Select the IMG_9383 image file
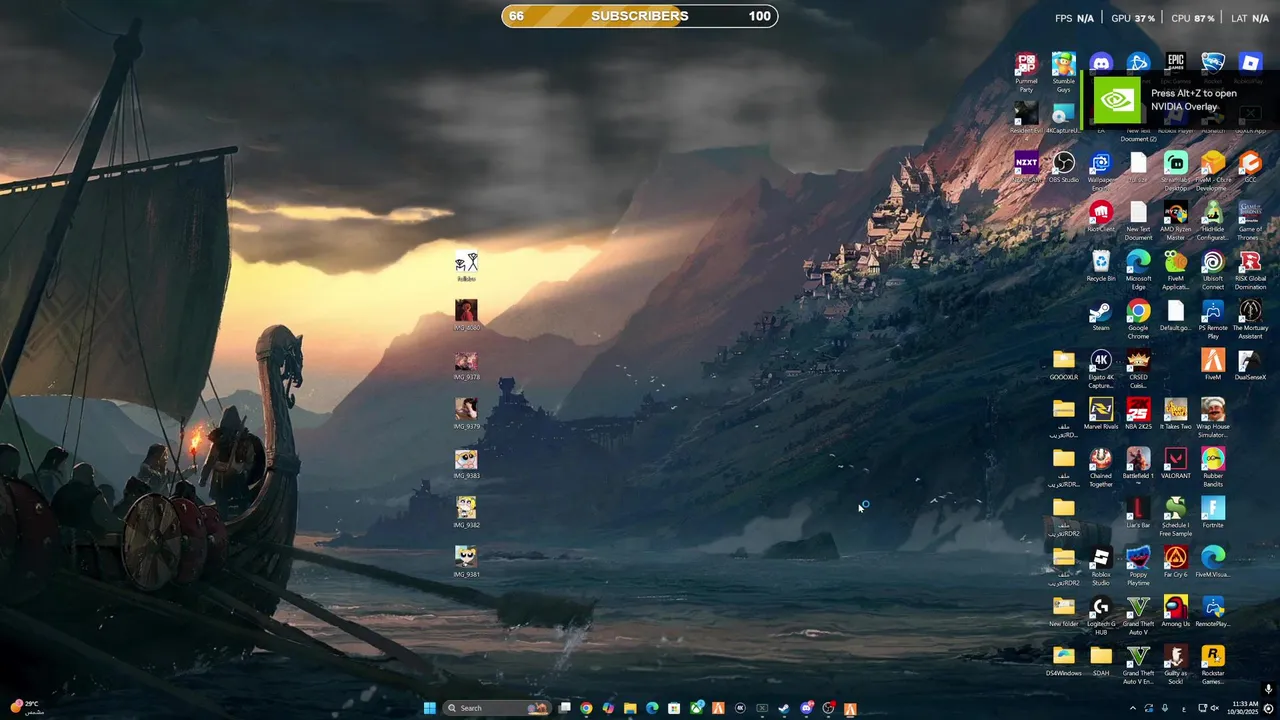 (x=466, y=462)
